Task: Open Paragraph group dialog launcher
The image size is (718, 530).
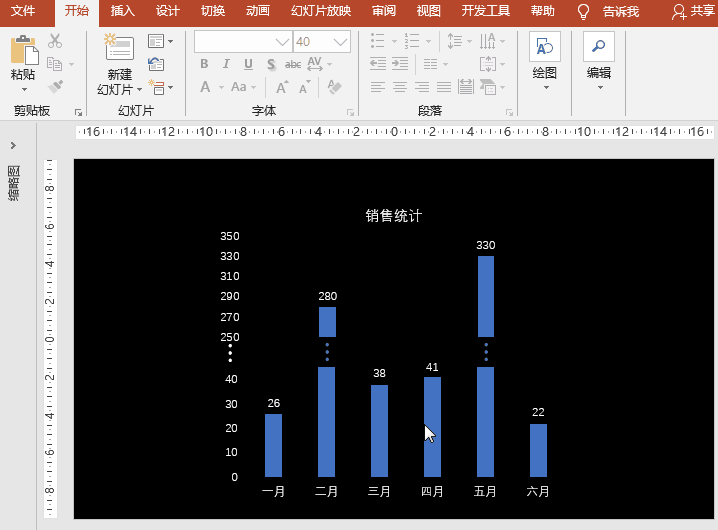Action: (509, 112)
